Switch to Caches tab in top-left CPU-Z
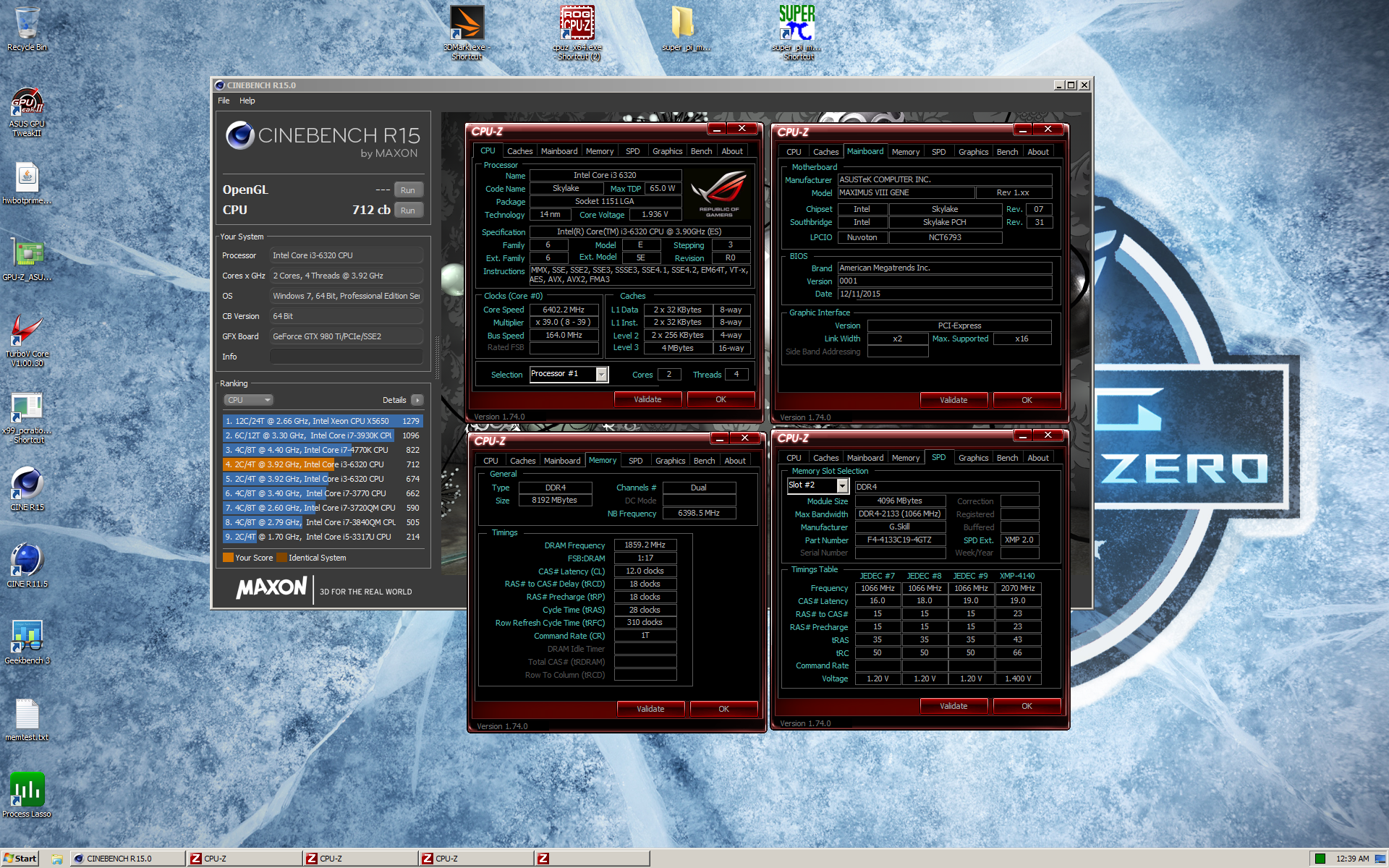The width and height of the screenshot is (1389, 868). 519,151
